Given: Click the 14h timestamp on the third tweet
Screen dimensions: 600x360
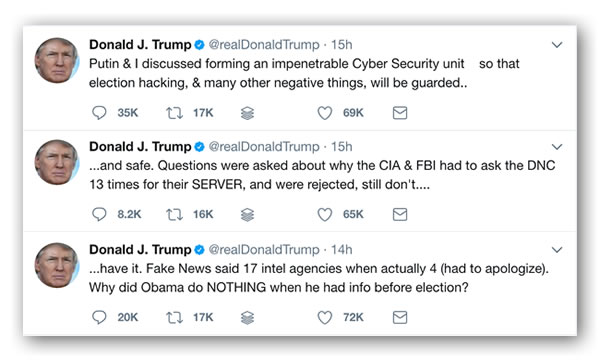Looking at the screenshot, I should (341, 249).
